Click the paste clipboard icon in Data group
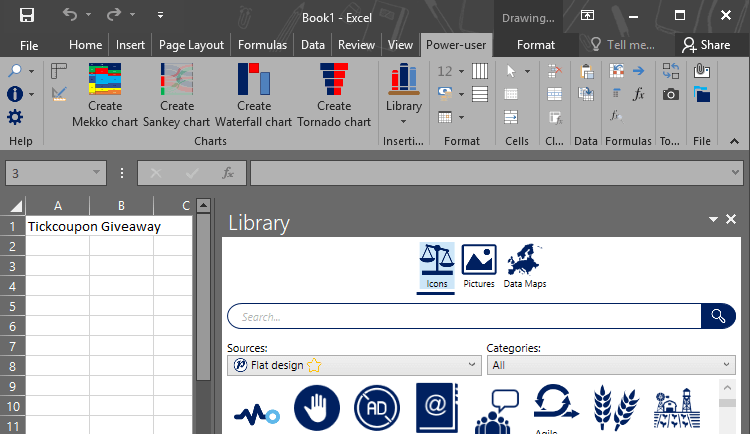The image size is (750, 434). coord(586,71)
